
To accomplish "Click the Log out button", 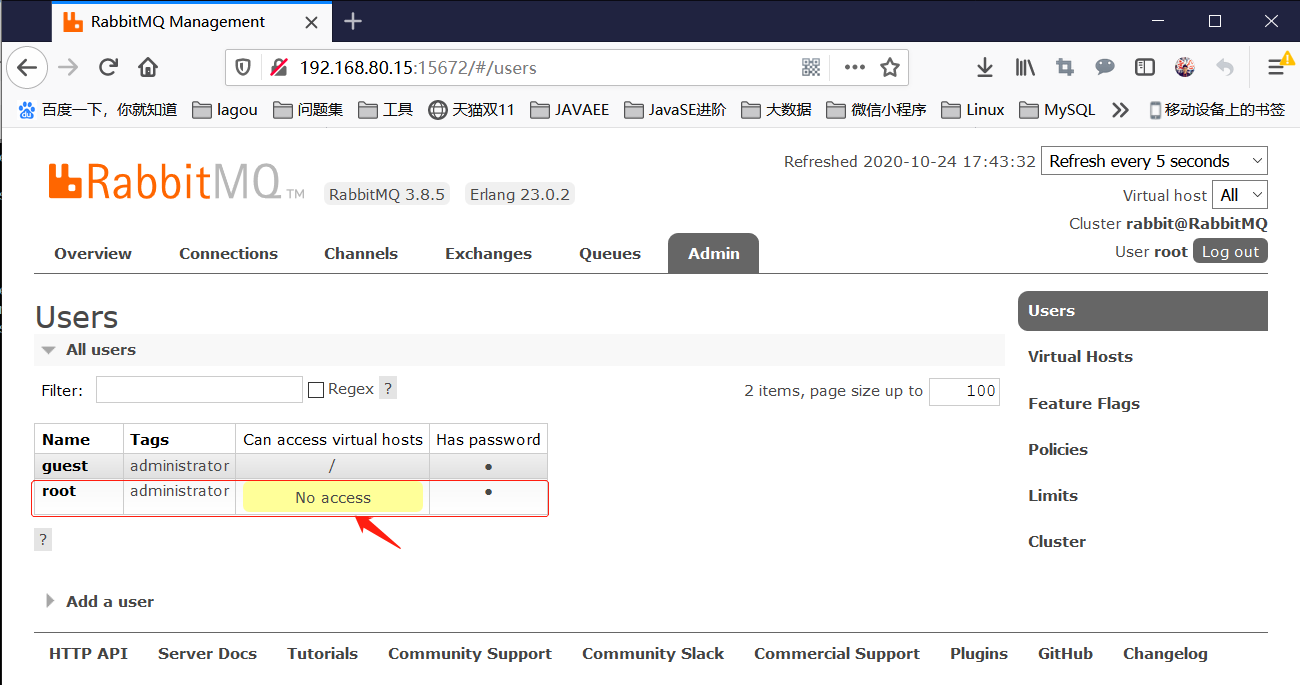I will click(x=1229, y=251).
